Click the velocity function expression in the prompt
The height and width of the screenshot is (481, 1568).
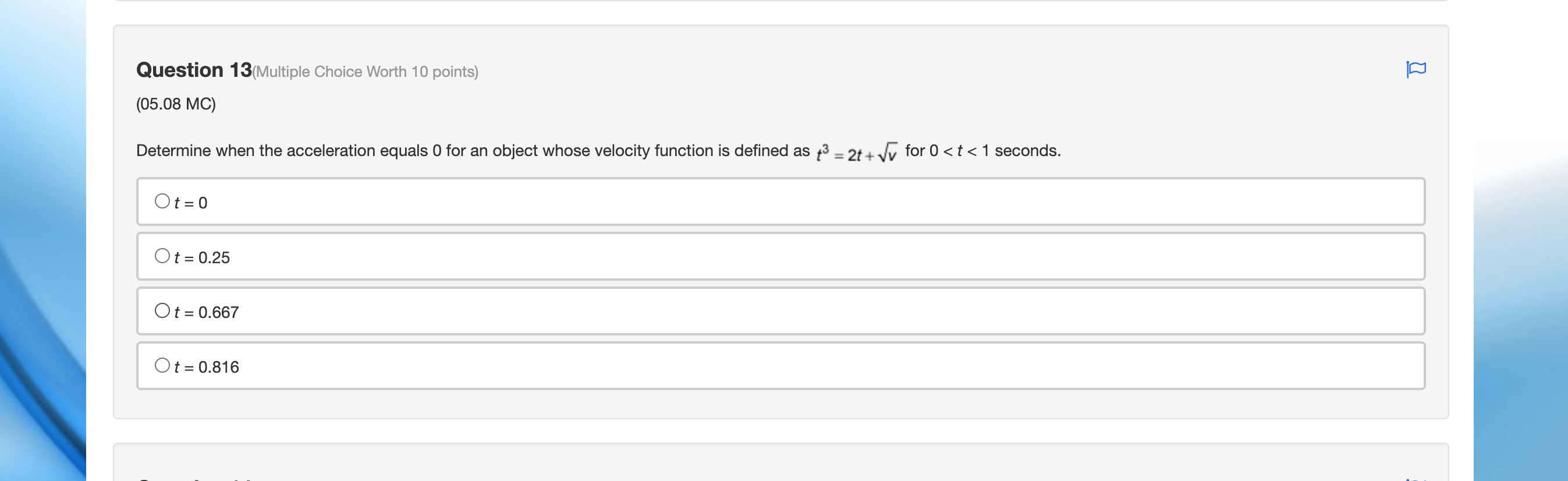tap(855, 152)
